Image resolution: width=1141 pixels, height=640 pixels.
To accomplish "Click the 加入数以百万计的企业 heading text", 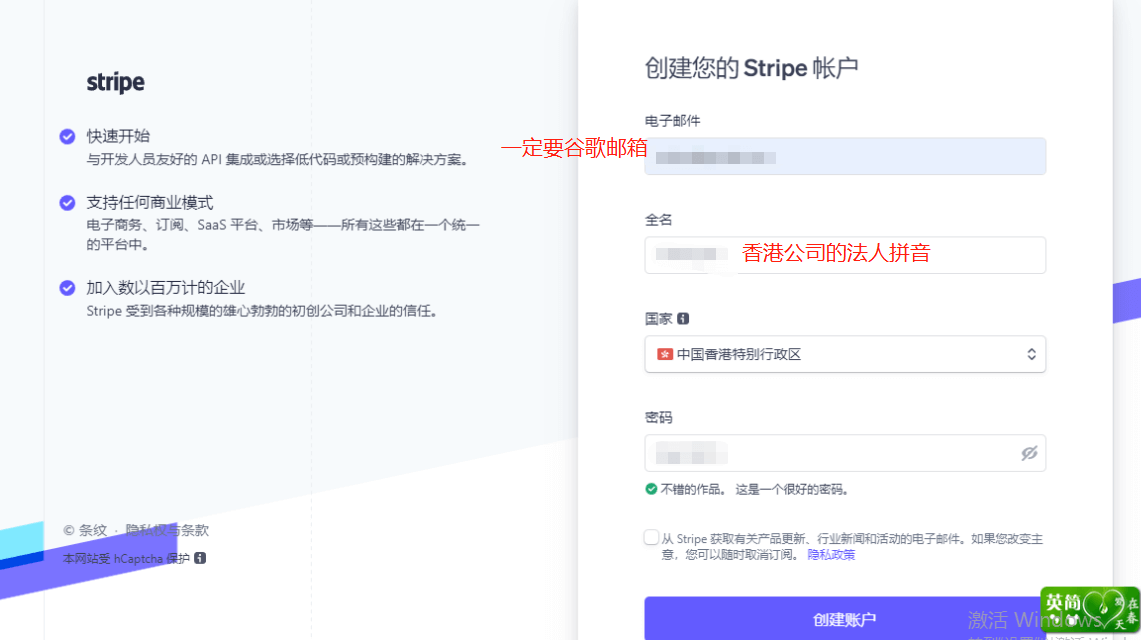I will (x=166, y=287).
